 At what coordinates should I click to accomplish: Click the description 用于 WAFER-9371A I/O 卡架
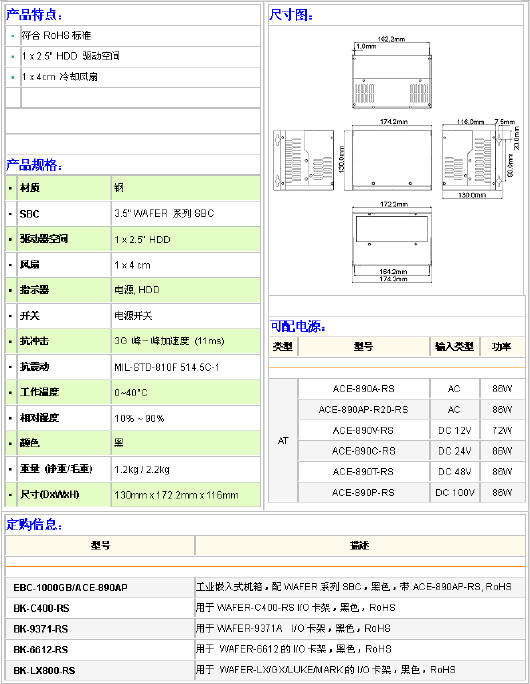pos(293,628)
